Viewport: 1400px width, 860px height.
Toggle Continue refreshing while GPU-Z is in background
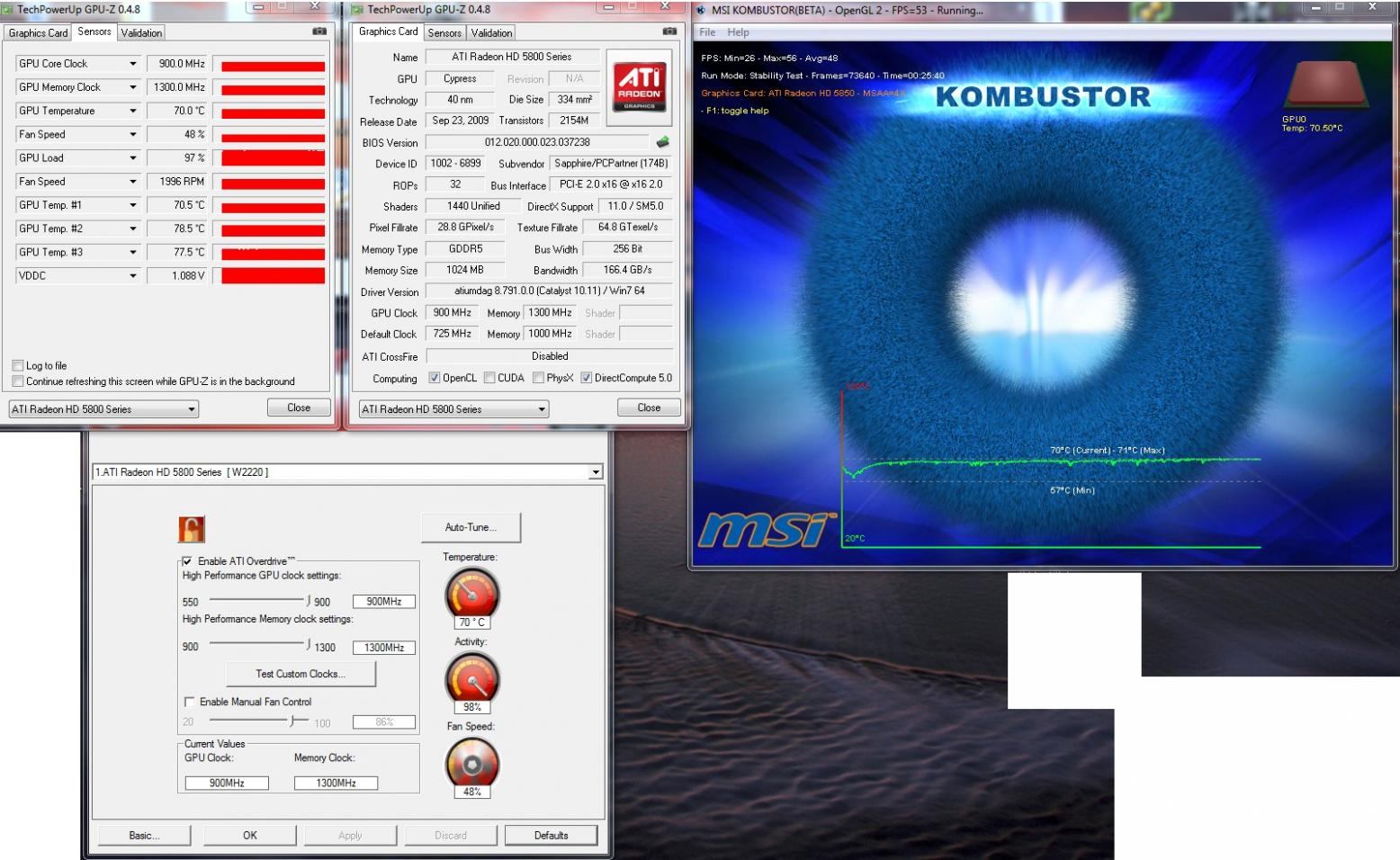17,381
